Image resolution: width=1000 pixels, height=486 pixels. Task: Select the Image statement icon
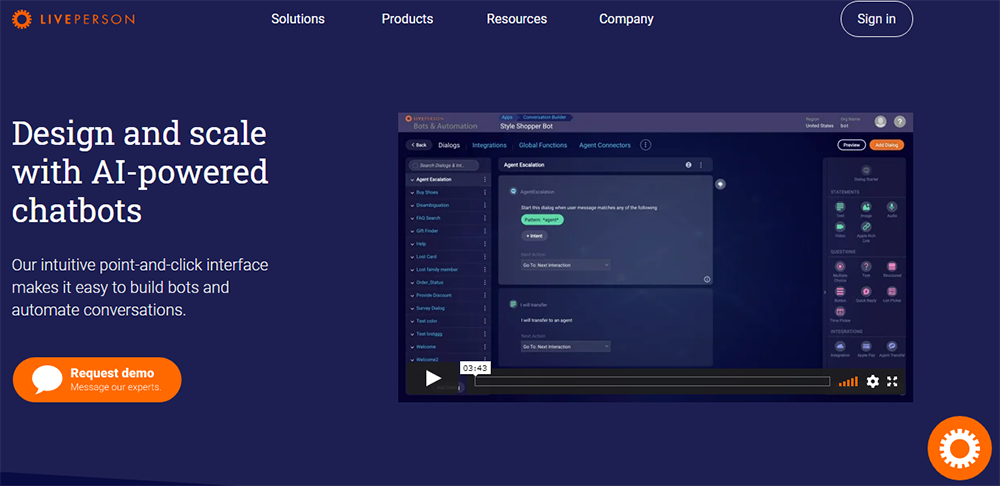point(866,207)
